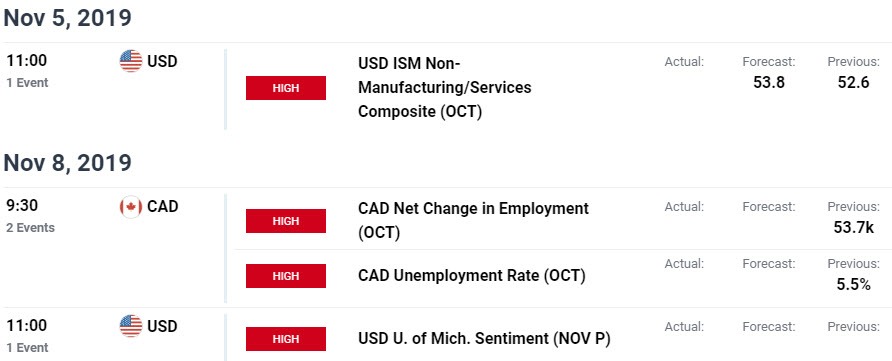
Task: Open CAD Unemployment Rate (OCT) event
Action: [x=472, y=276]
